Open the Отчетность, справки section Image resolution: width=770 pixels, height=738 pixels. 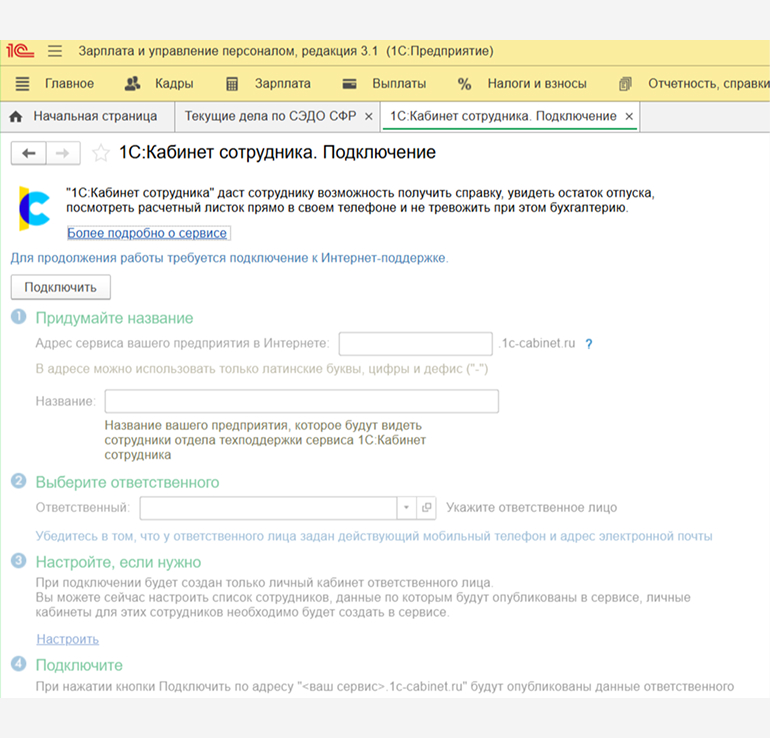pyautogui.click(x=709, y=83)
